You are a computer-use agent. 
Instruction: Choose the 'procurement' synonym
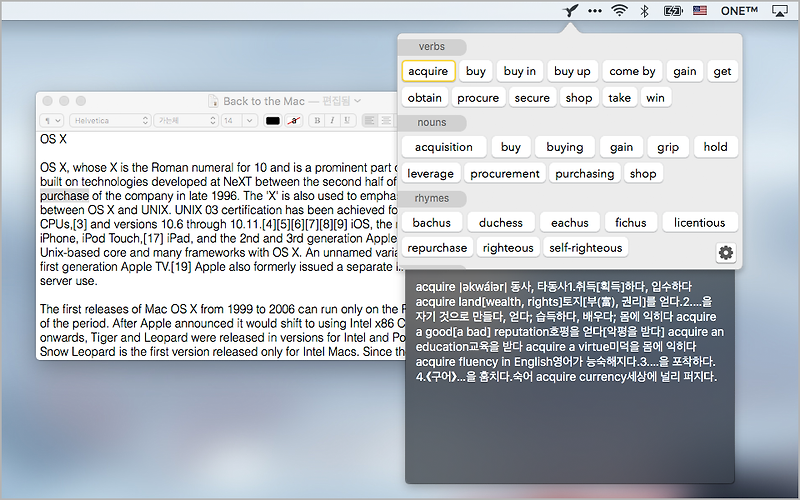(x=505, y=173)
